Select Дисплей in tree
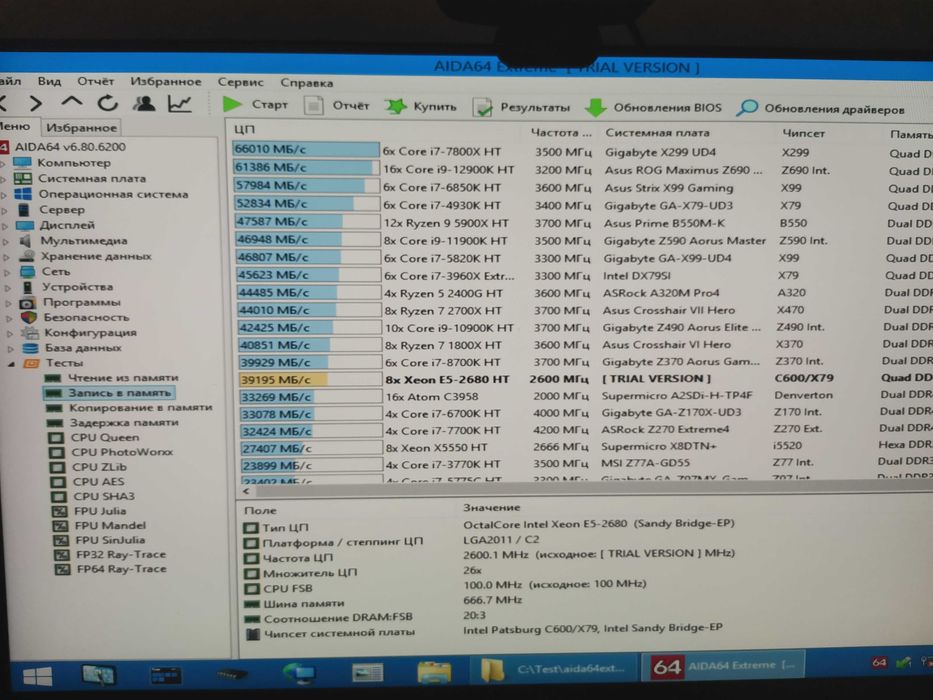933x700 pixels. coord(67,225)
